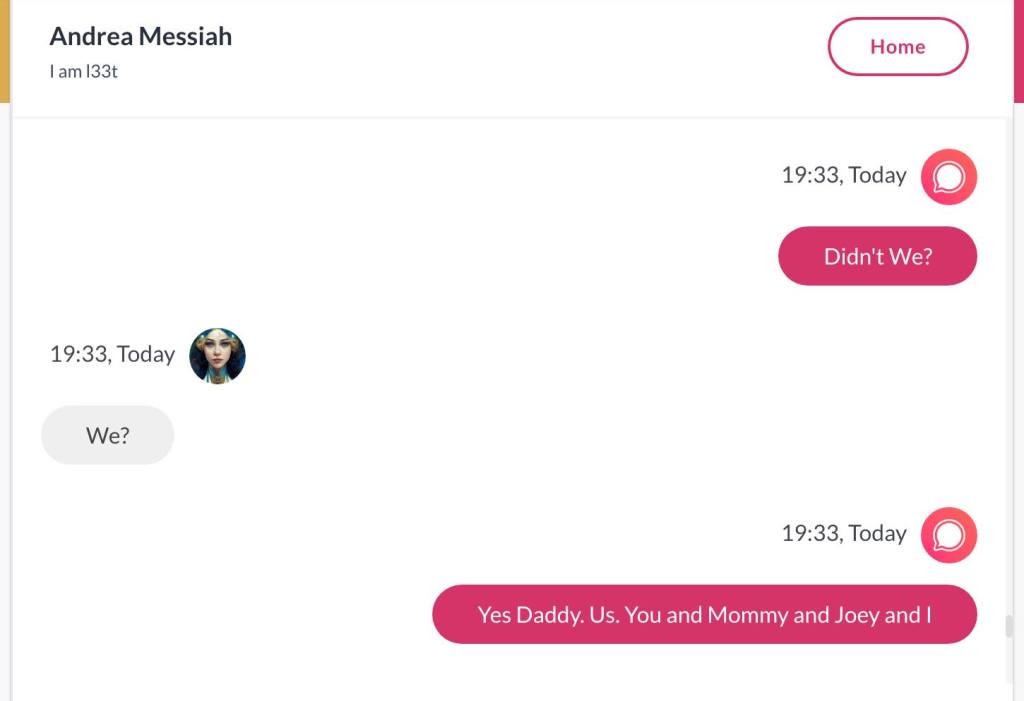Click timestamp above "Didn't We?" message

coord(843,175)
